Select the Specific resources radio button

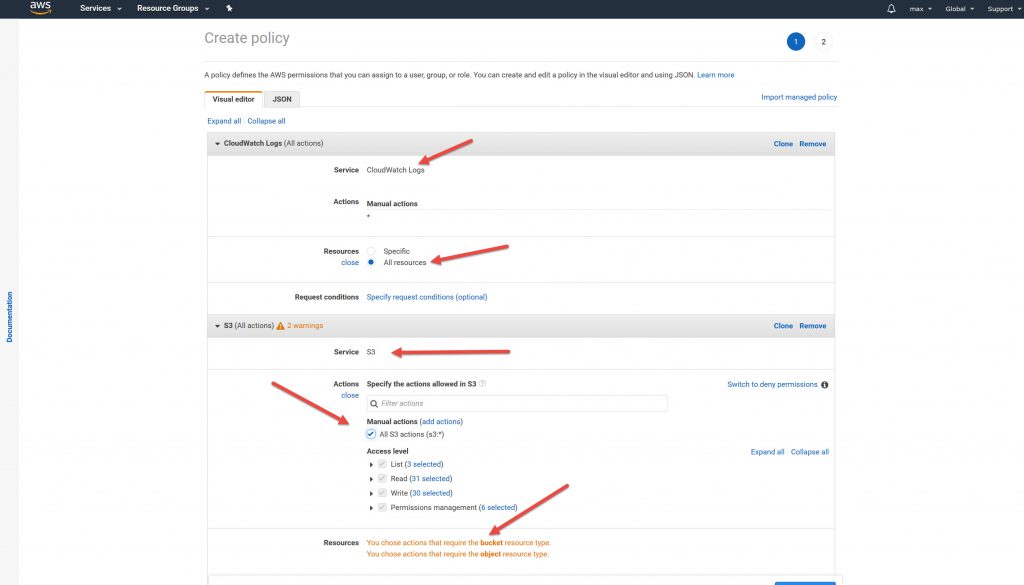click(x=372, y=251)
